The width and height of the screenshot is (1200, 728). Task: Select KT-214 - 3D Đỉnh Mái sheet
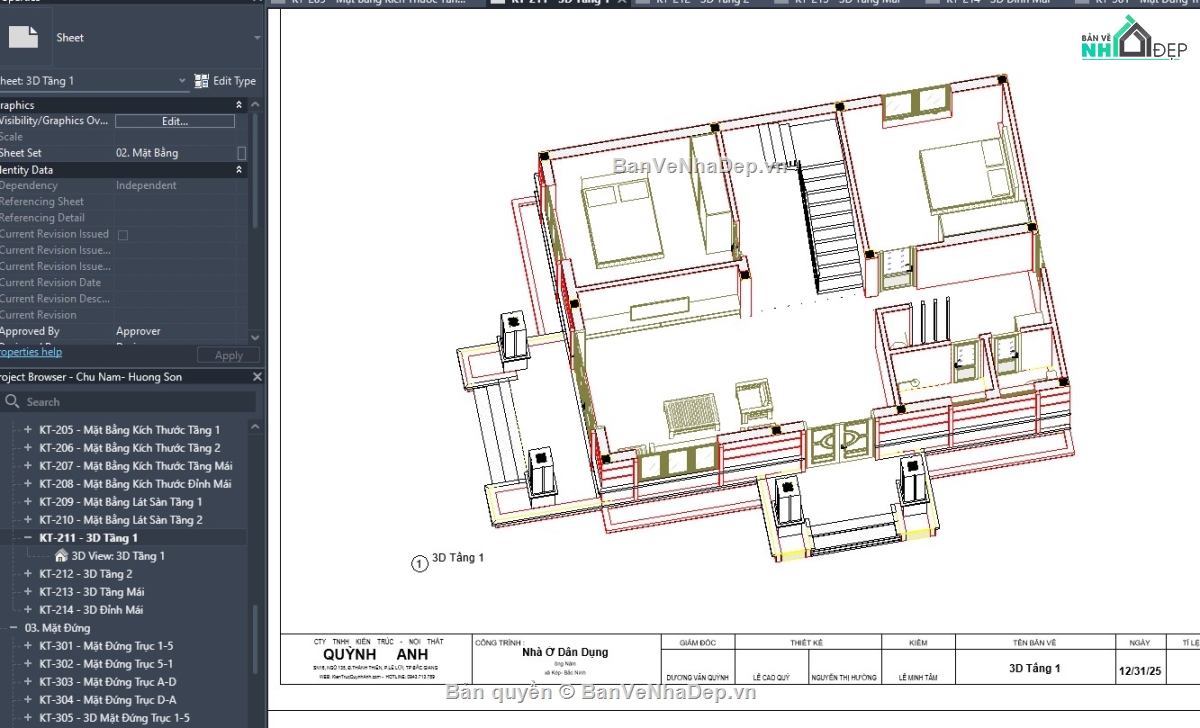pos(91,610)
